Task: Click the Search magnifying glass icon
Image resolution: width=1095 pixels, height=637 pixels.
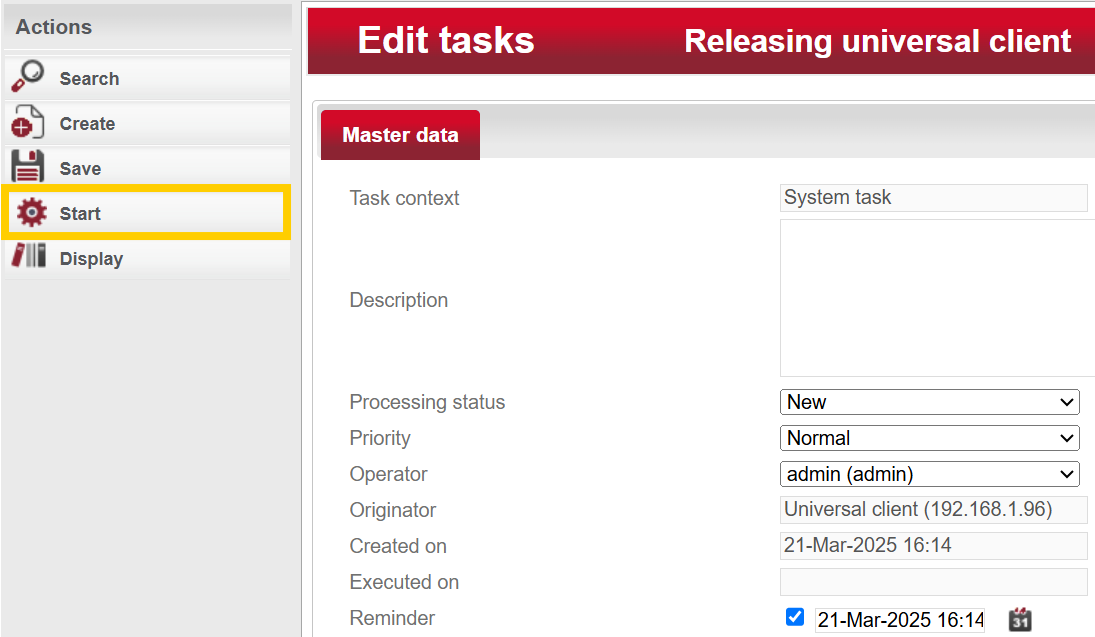Action: click(27, 78)
